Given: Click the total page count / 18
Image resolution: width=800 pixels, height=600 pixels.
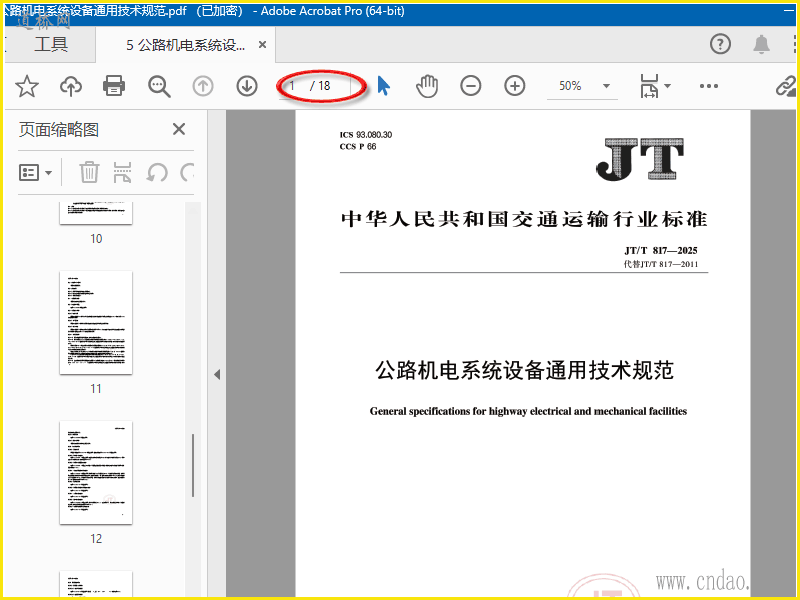Looking at the screenshot, I should coord(320,86).
